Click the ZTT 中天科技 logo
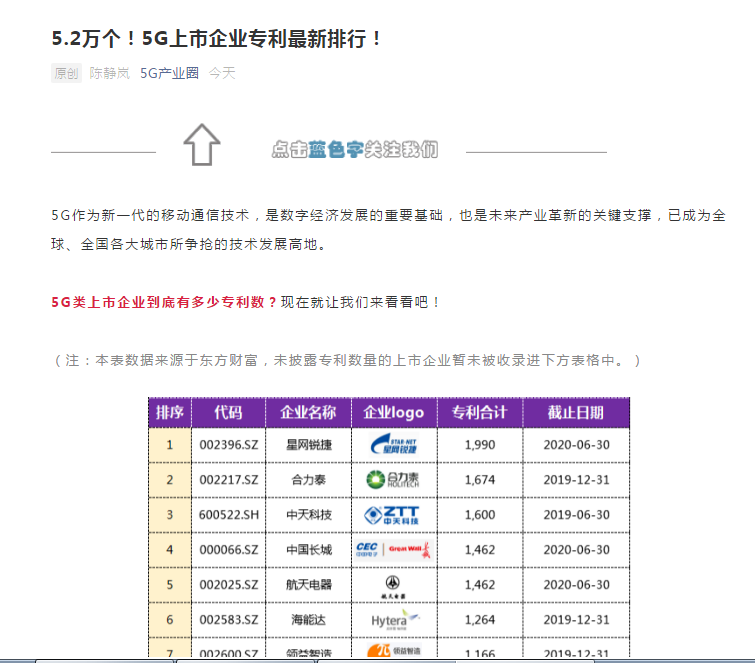The image size is (755, 663). point(392,515)
